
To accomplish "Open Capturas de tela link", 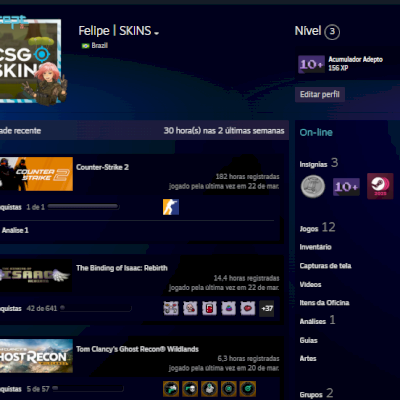I will [325, 266].
